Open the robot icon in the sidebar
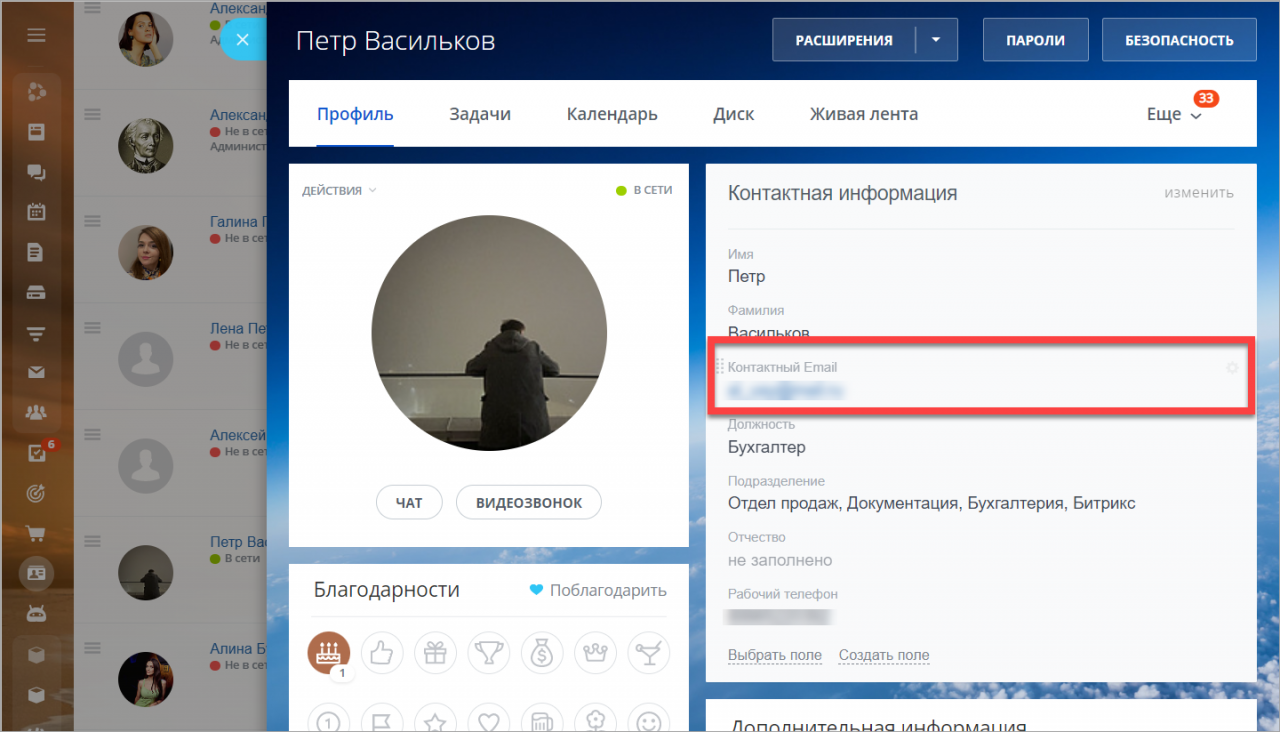This screenshot has width=1280, height=732. [36, 613]
